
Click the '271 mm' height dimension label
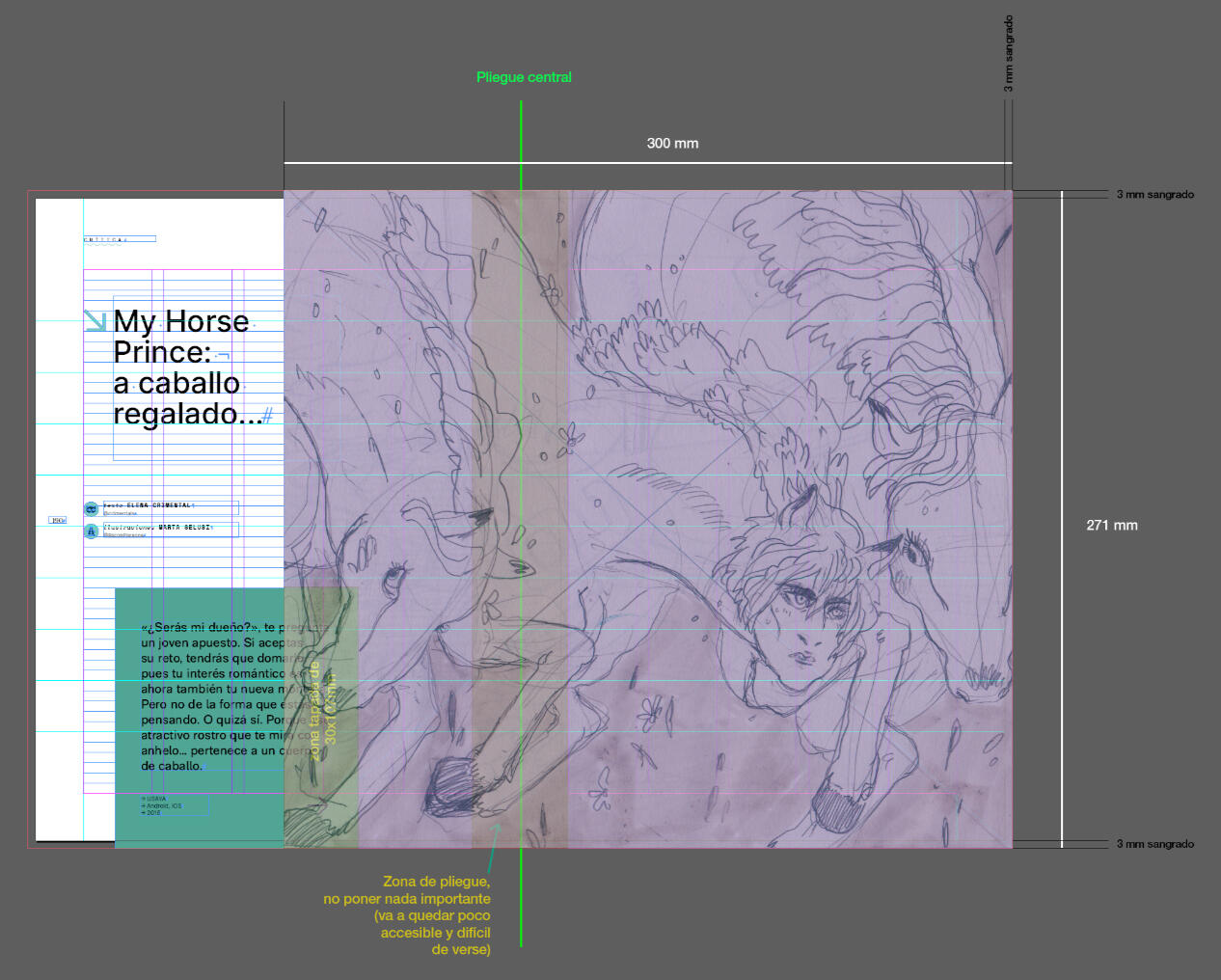click(1111, 525)
